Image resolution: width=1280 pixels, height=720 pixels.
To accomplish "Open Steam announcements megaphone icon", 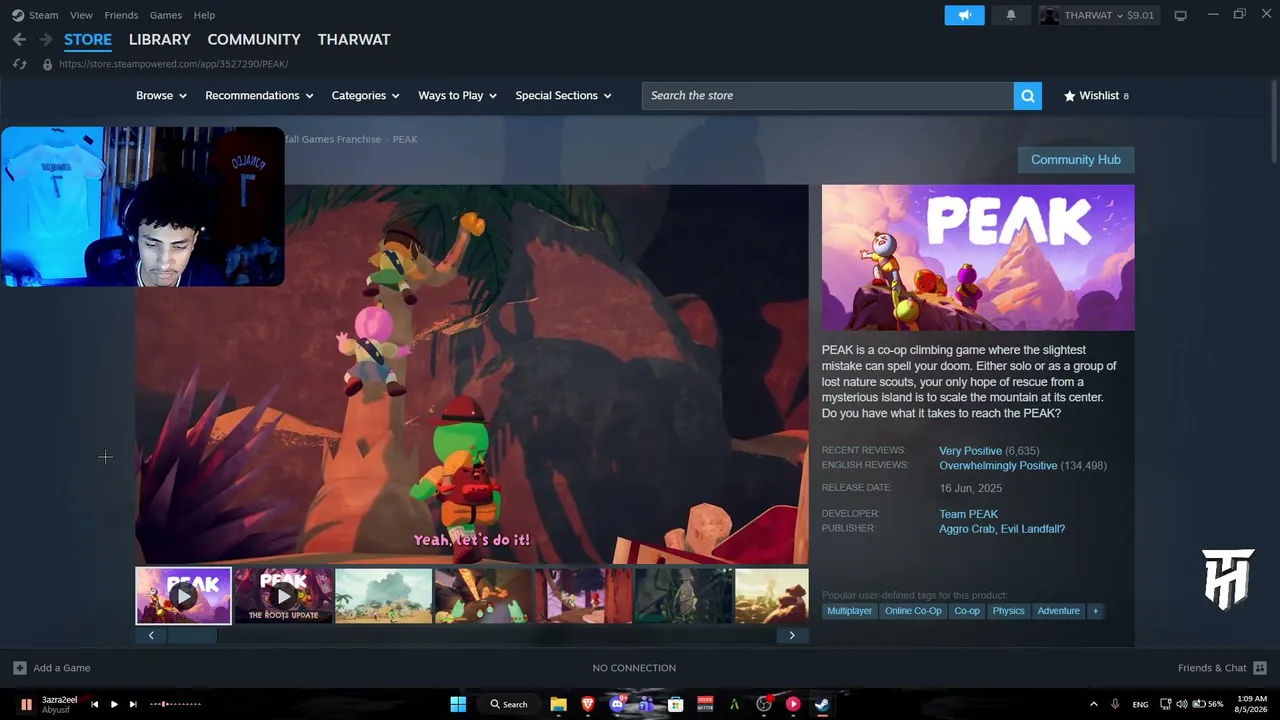I will [x=965, y=15].
